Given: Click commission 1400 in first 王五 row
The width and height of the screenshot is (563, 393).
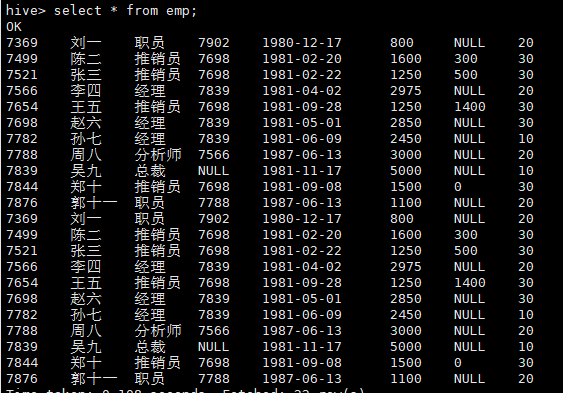Looking at the screenshot, I should coord(470,107).
